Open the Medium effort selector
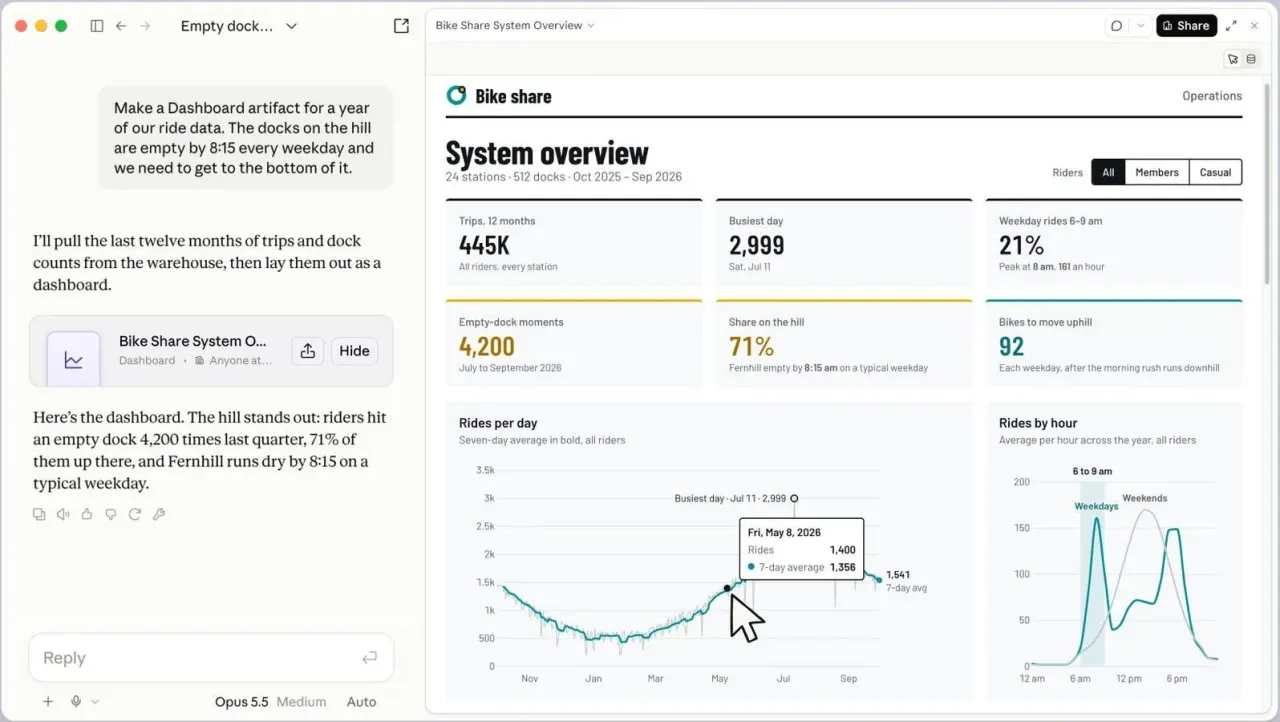 (301, 702)
